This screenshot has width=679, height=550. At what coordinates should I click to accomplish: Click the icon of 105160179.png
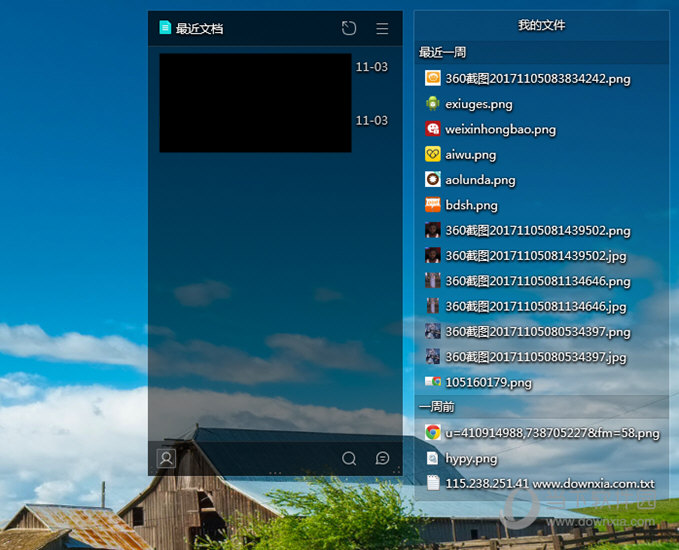[x=433, y=382]
